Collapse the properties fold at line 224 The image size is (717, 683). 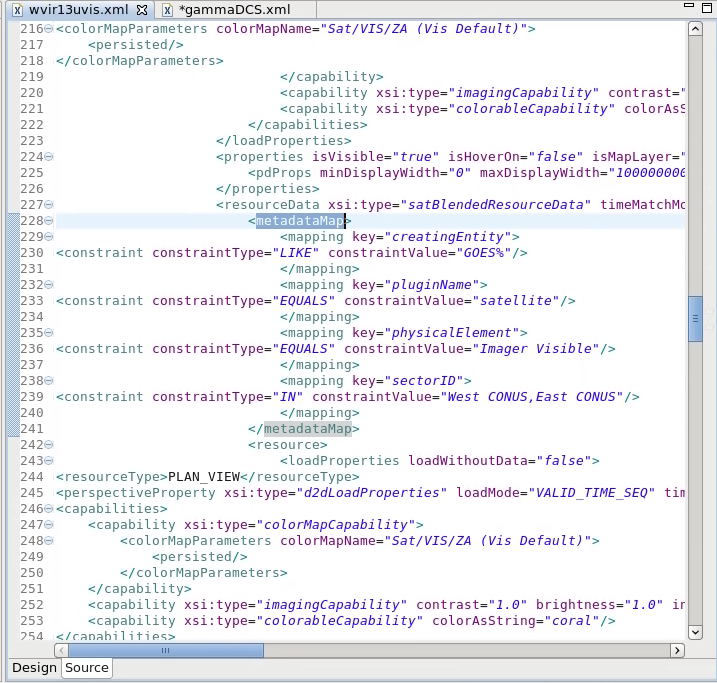tap(48, 157)
